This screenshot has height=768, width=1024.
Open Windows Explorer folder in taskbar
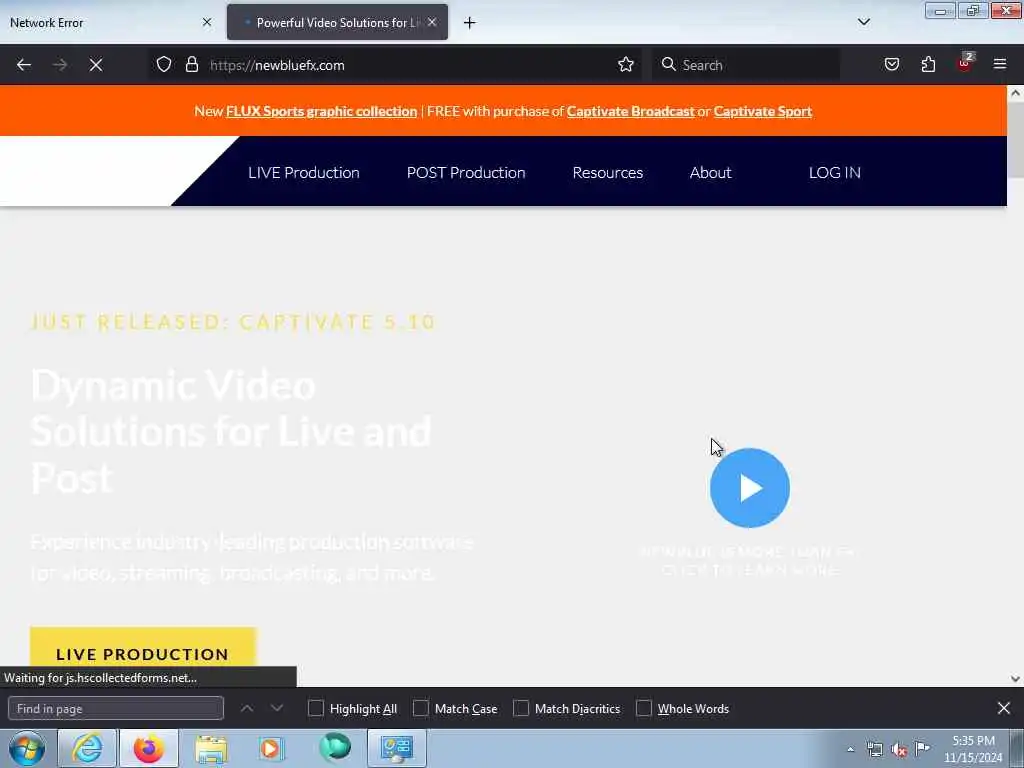point(211,748)
